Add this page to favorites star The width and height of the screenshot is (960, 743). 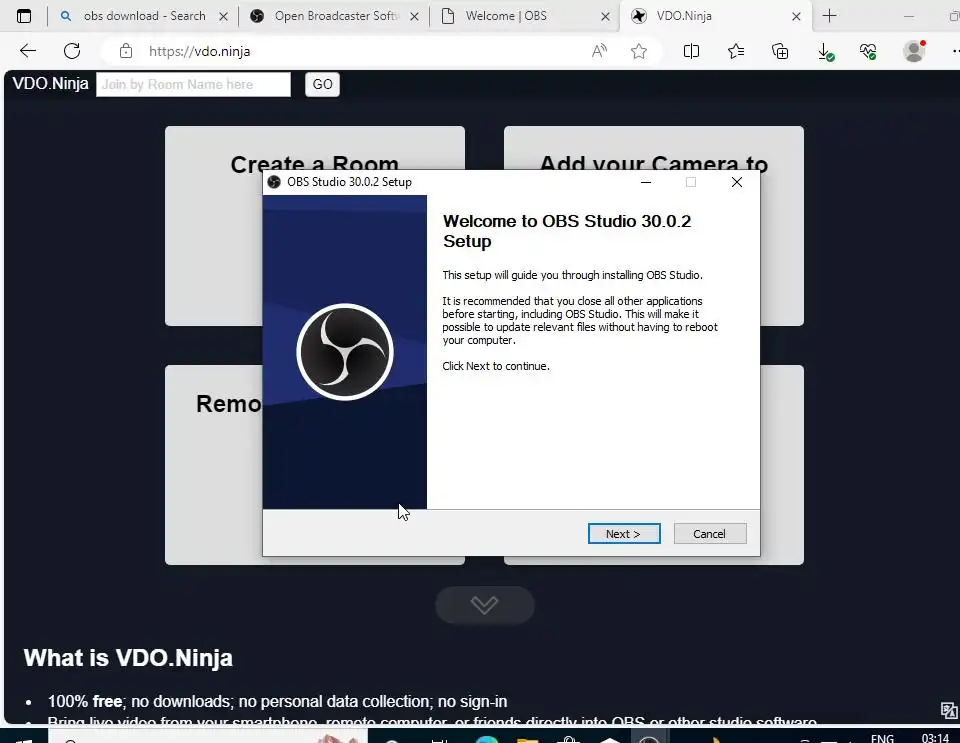(x=639, y=51)
